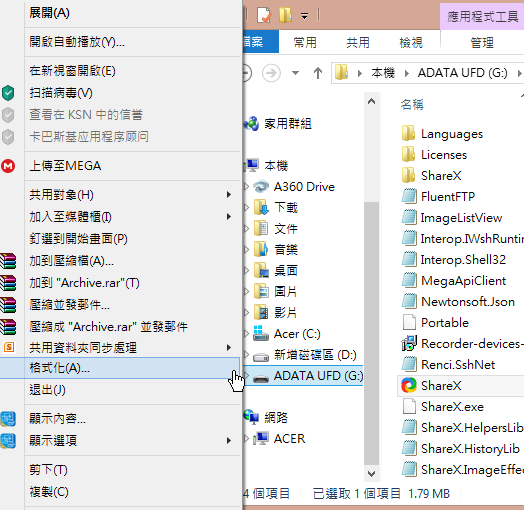Viewport: 524px width, 510px height.
Task: Click the 名稱 column header
Action: point(412,105)
